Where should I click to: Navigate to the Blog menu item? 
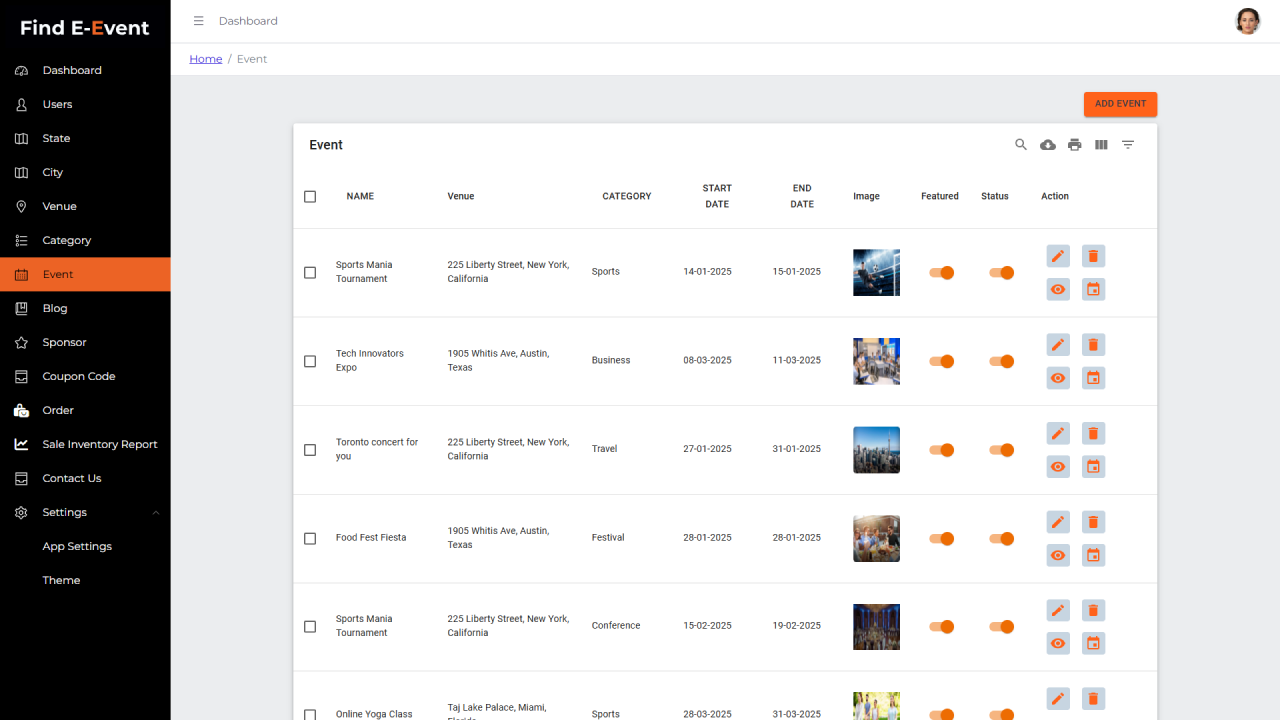[57, 308]
